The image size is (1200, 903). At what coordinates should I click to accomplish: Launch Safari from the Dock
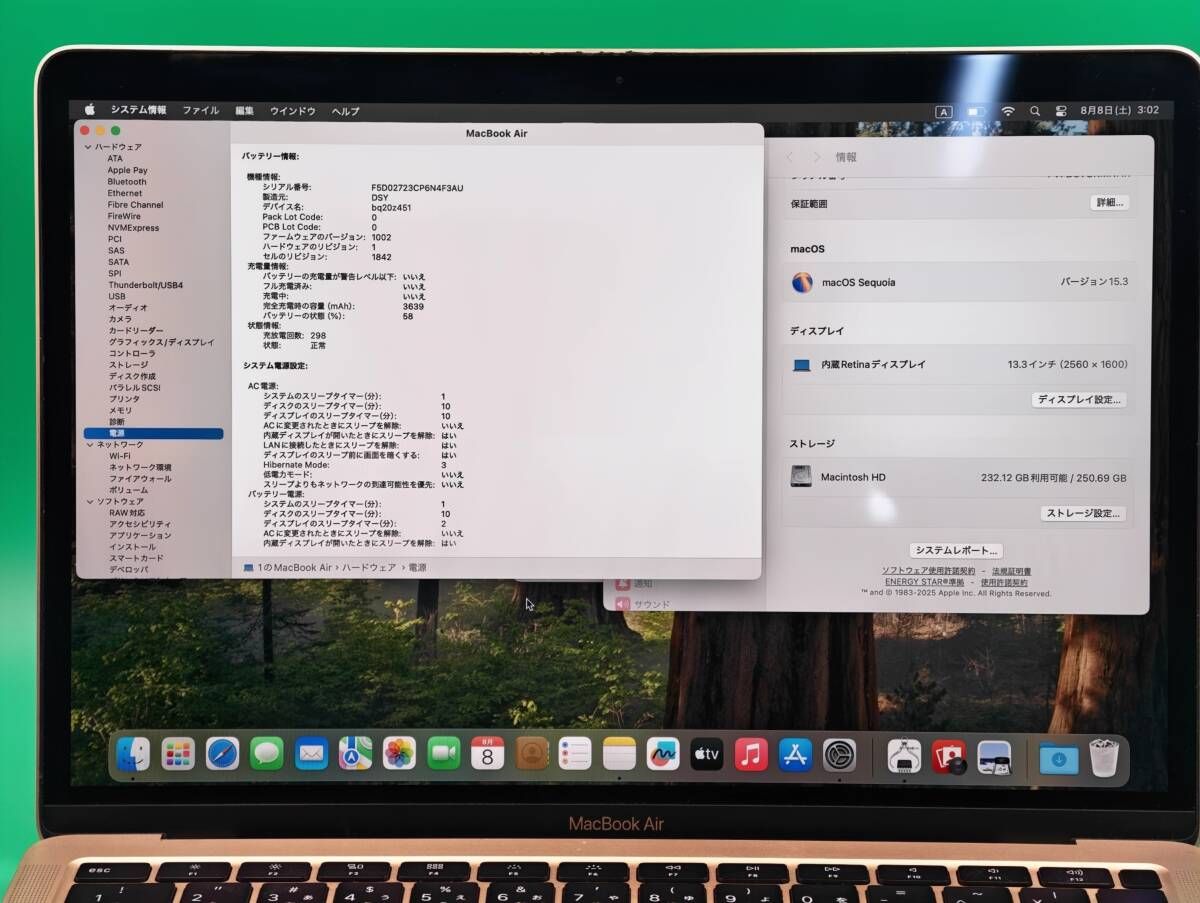(x=222, y=753)
